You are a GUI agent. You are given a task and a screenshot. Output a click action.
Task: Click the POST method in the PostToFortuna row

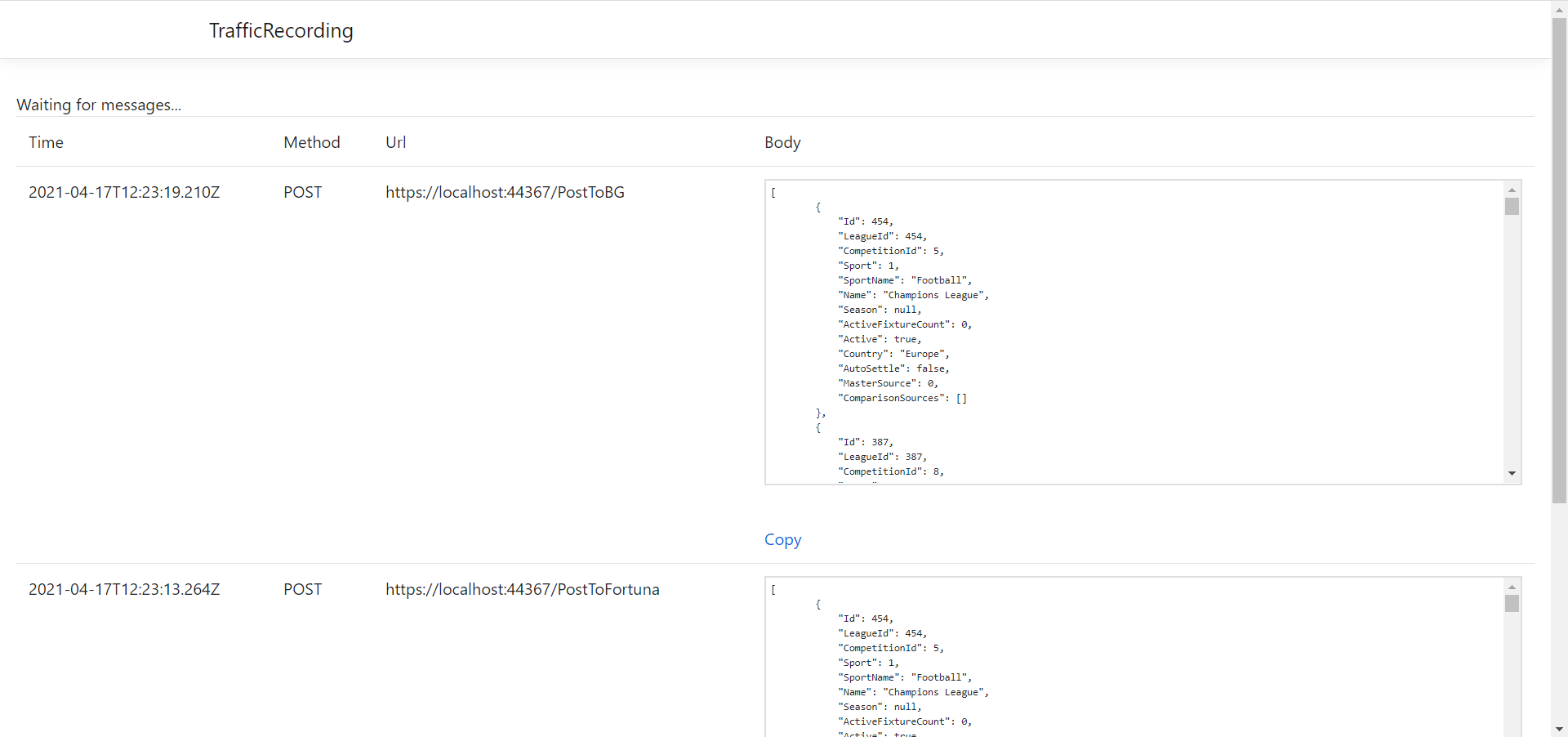302,589
